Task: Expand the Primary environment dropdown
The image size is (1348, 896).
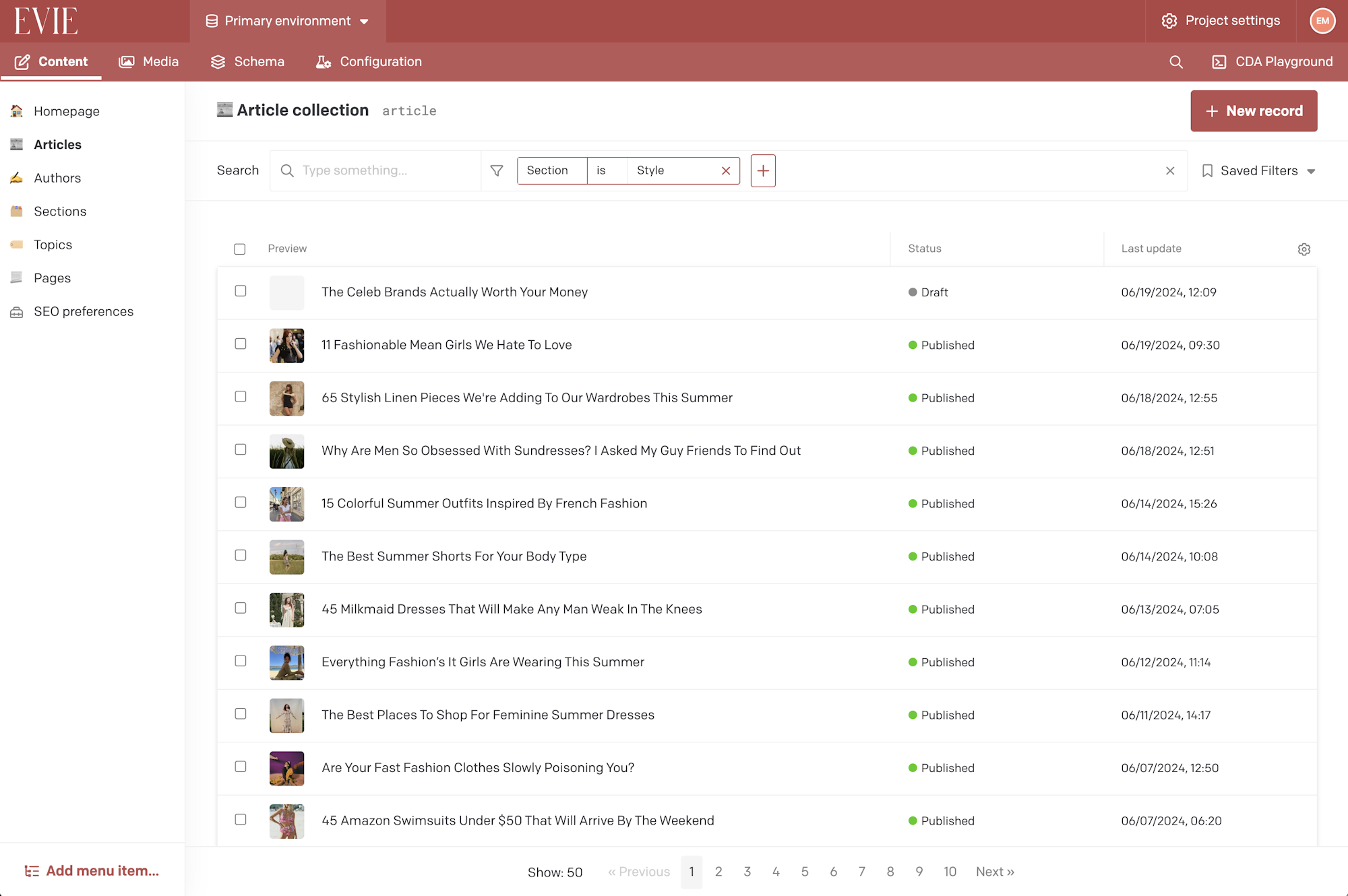Action: tap(288, 21)
